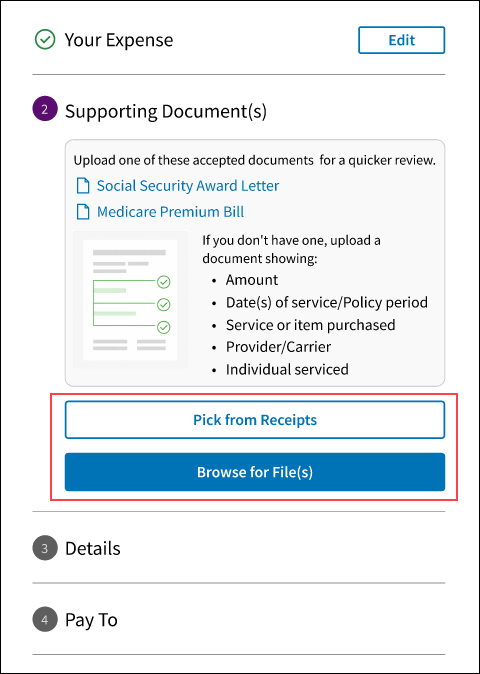Viewport: 480px width, 674px height.
Task: Click the Supporting Document(s) heading
Action: (x=166, y=111)
